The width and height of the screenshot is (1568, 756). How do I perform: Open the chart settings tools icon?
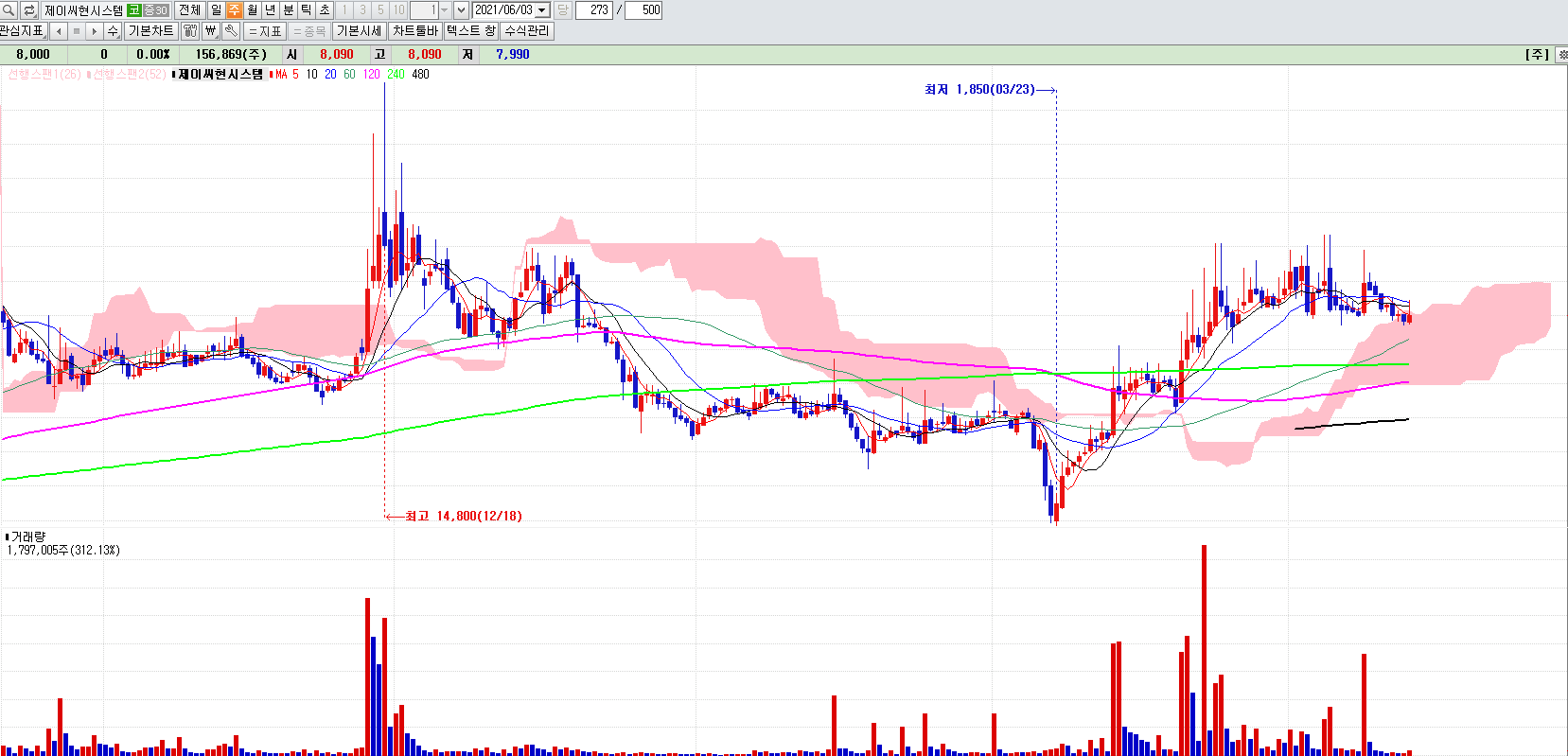point(190,30)
